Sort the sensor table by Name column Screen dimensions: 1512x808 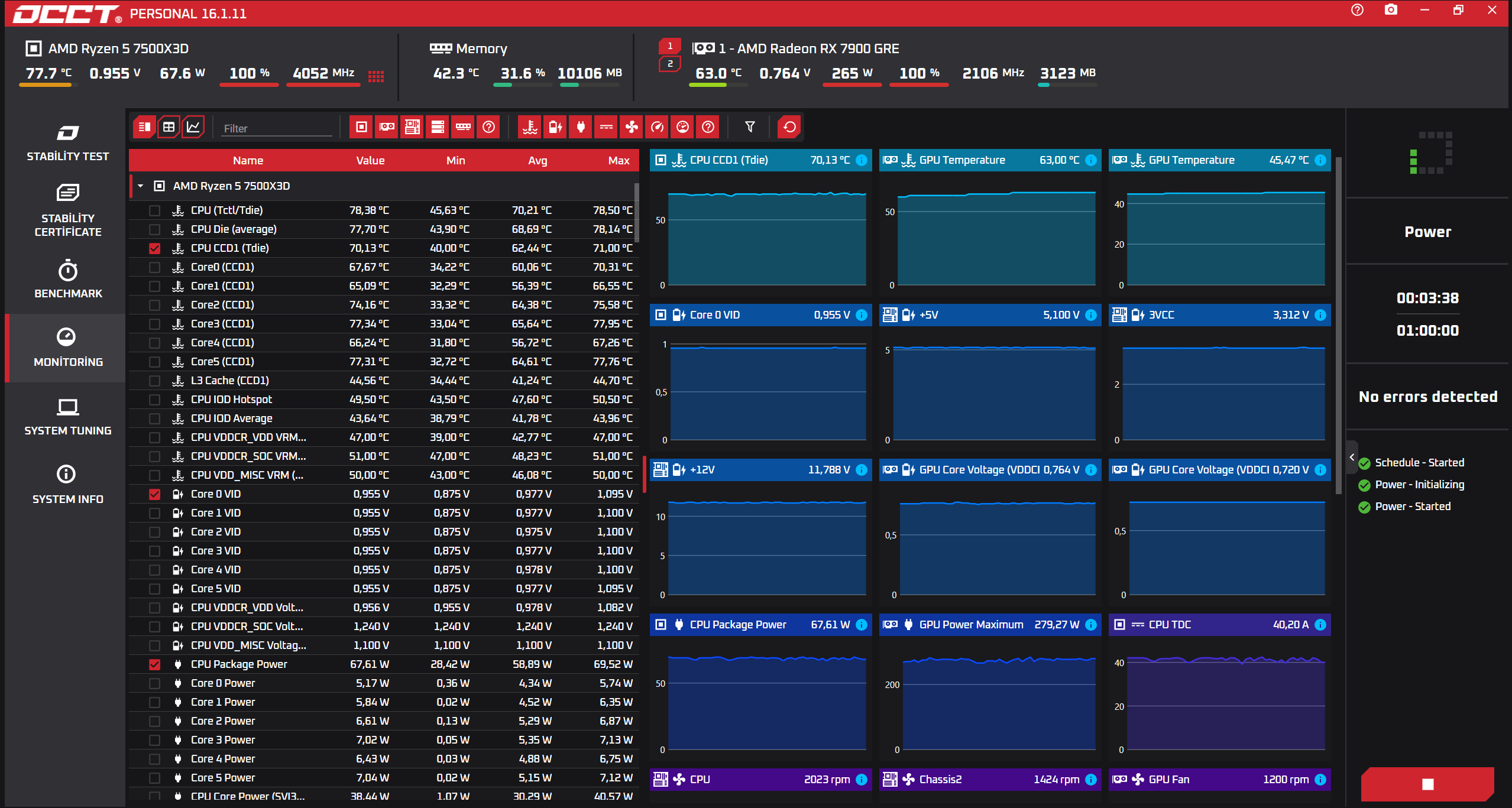click(248, 160)
